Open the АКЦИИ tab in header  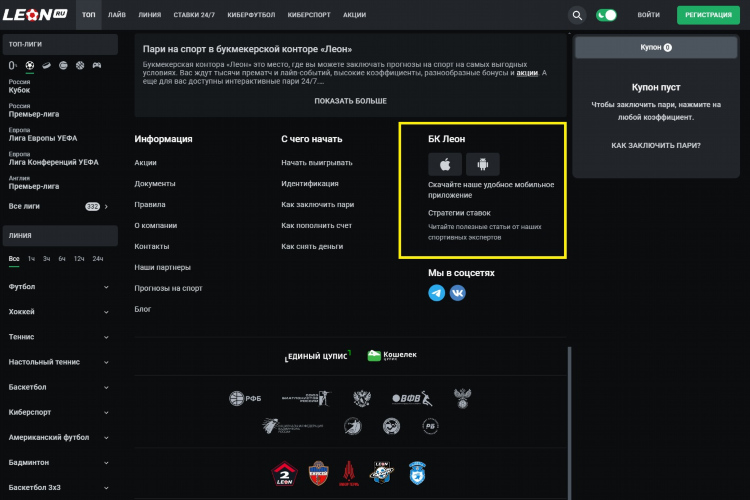(354, 15)
